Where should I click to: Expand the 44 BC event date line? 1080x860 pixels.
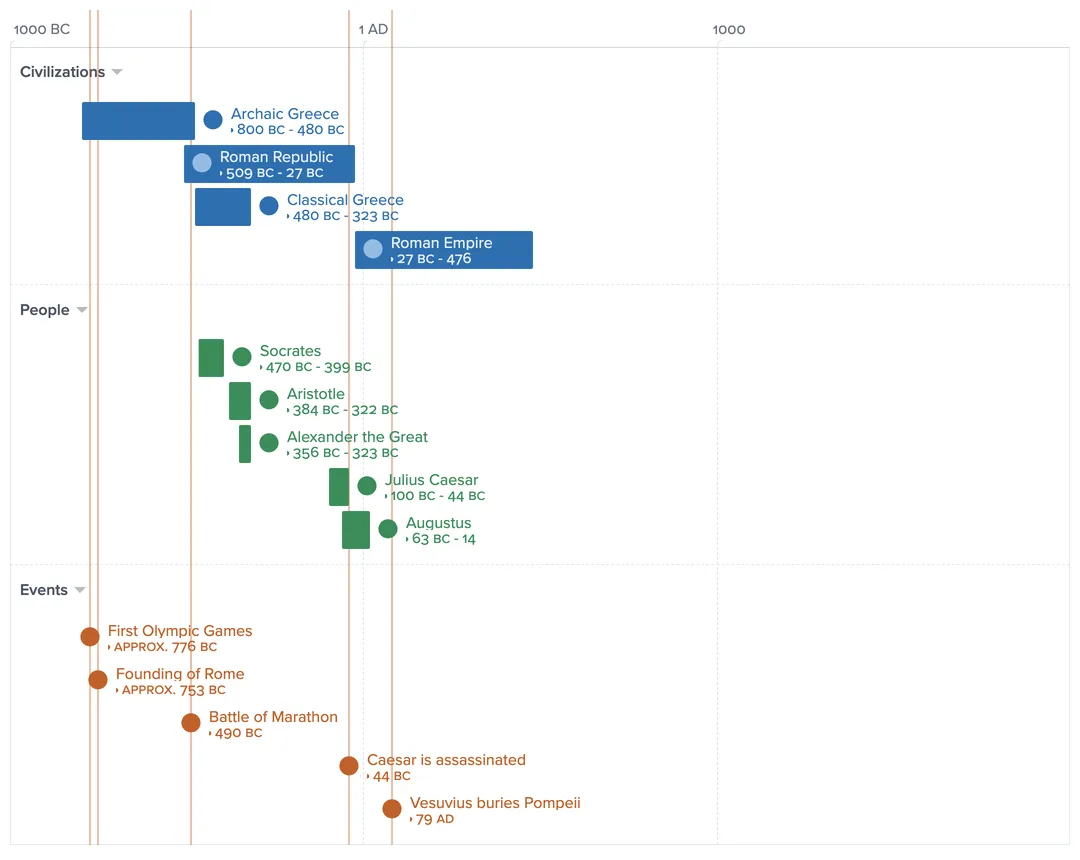[389, 776]
